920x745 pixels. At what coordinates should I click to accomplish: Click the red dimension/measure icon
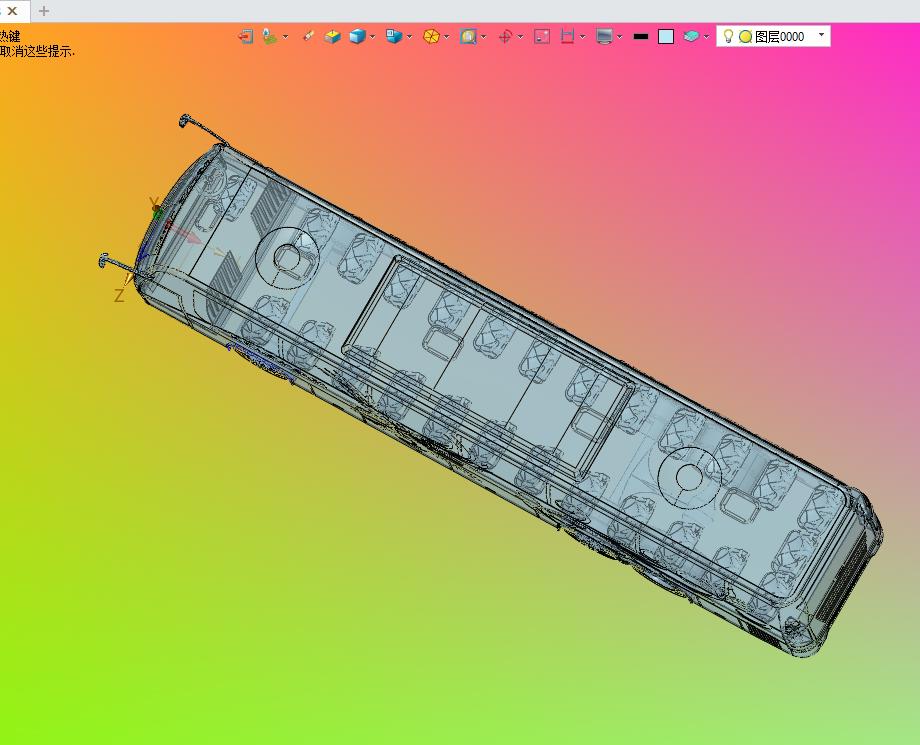coord(567,36)
